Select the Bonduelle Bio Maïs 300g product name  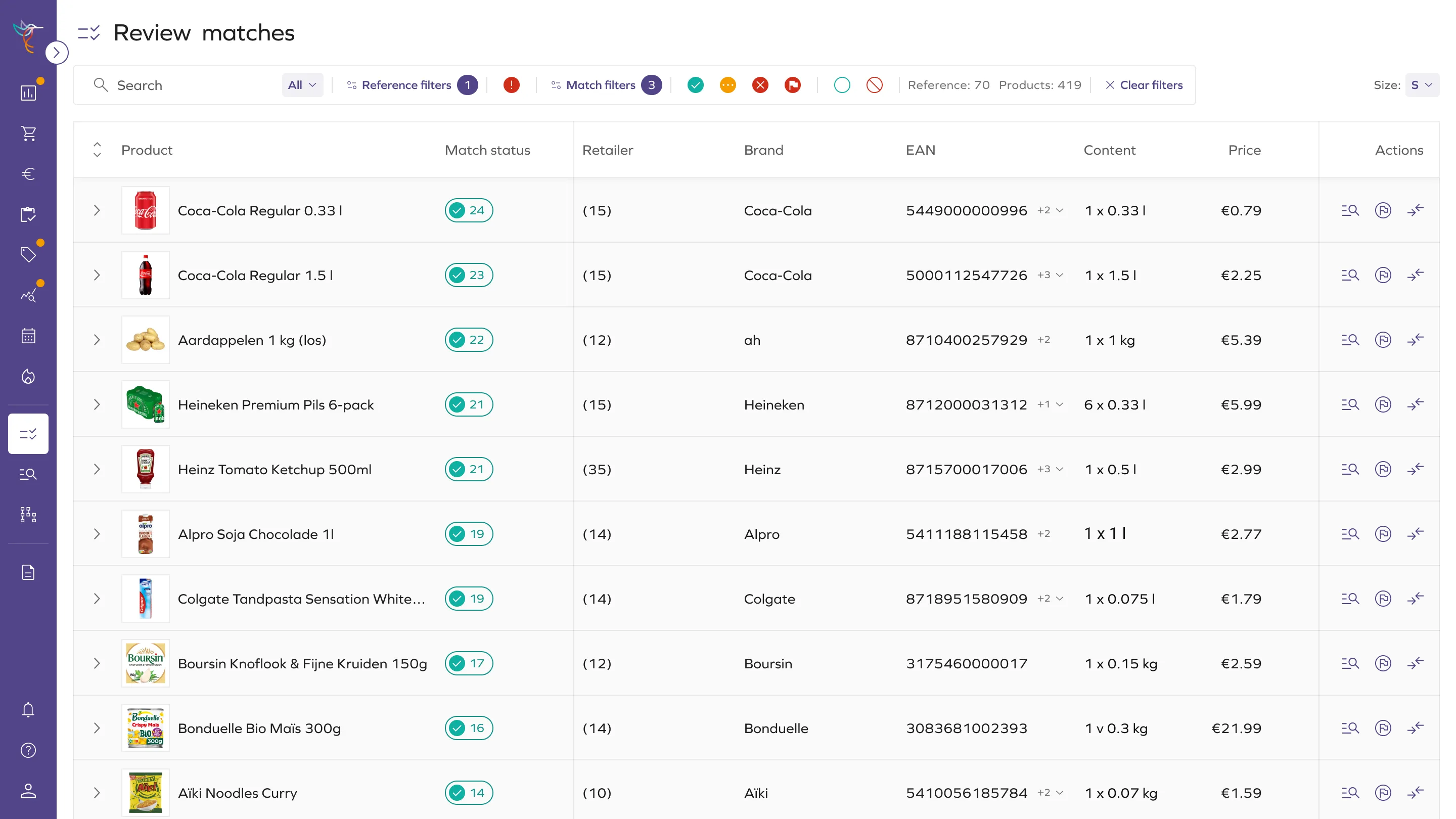click(x=259, y=729)
